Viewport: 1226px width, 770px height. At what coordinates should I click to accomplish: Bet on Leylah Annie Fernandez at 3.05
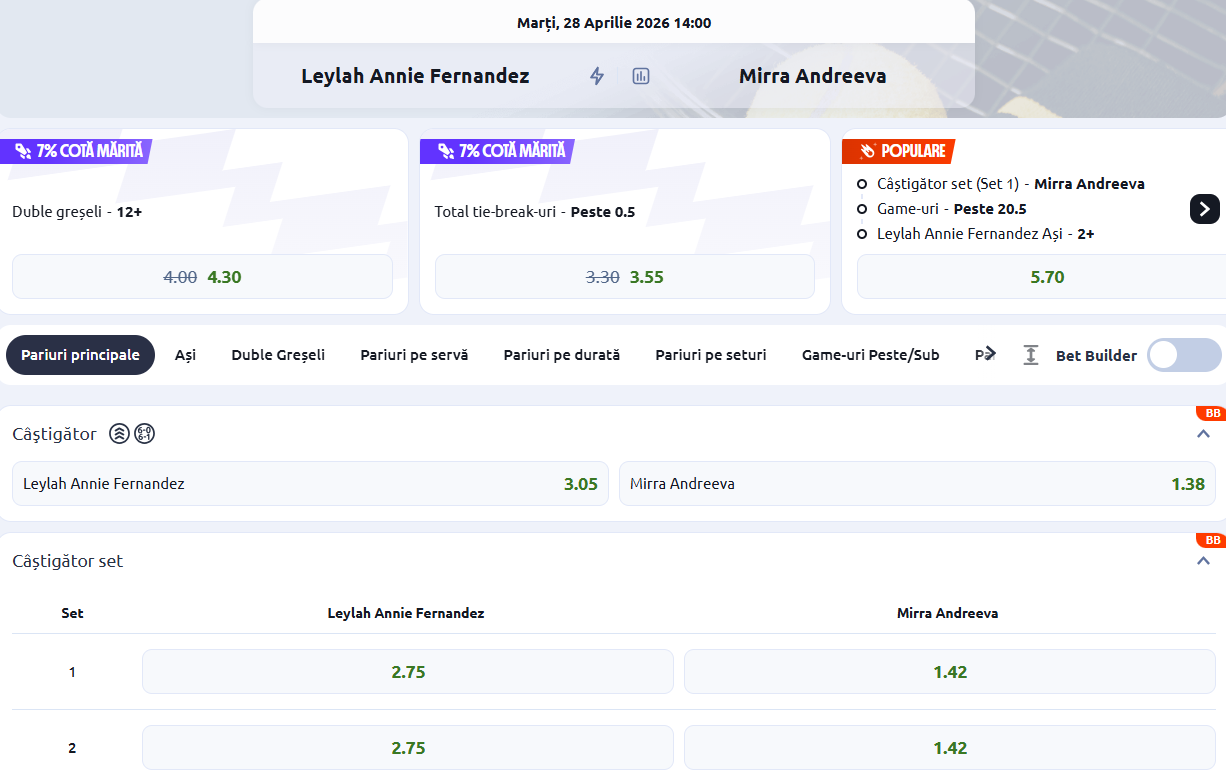tap(310, 484)
